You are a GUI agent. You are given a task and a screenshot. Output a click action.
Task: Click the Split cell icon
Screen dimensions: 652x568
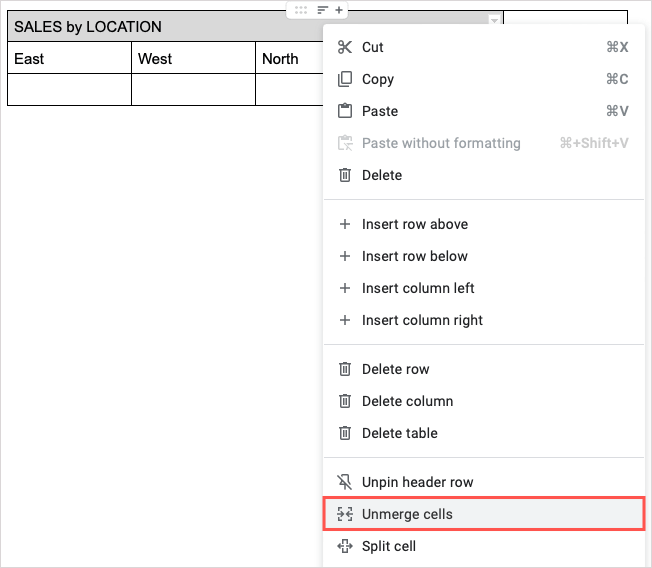tap(345, 546)
